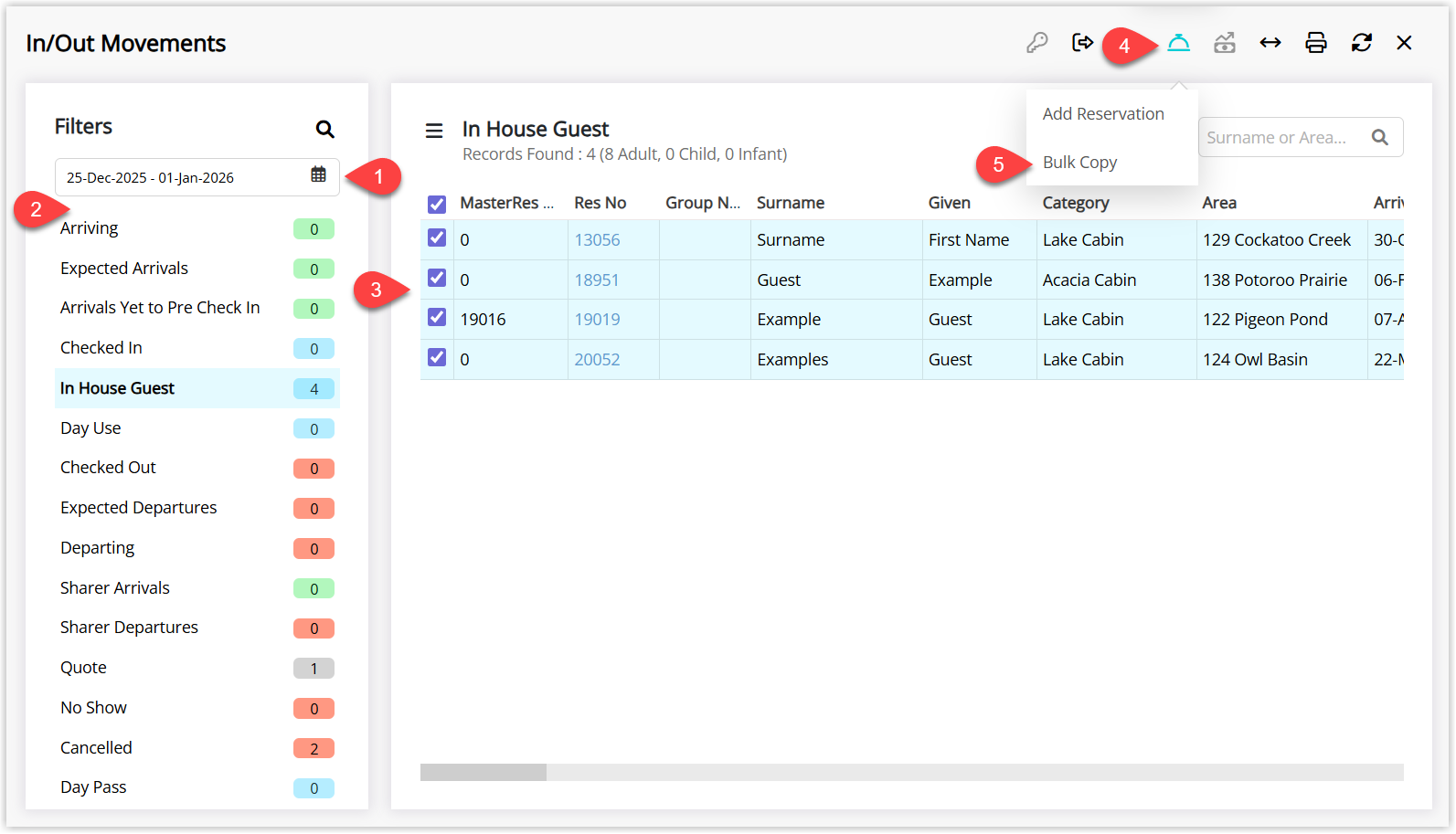The height and width of the screenshot is (834, 1456).
Task: Uncheck the row for reservation 18951
Action: [437, 278]
